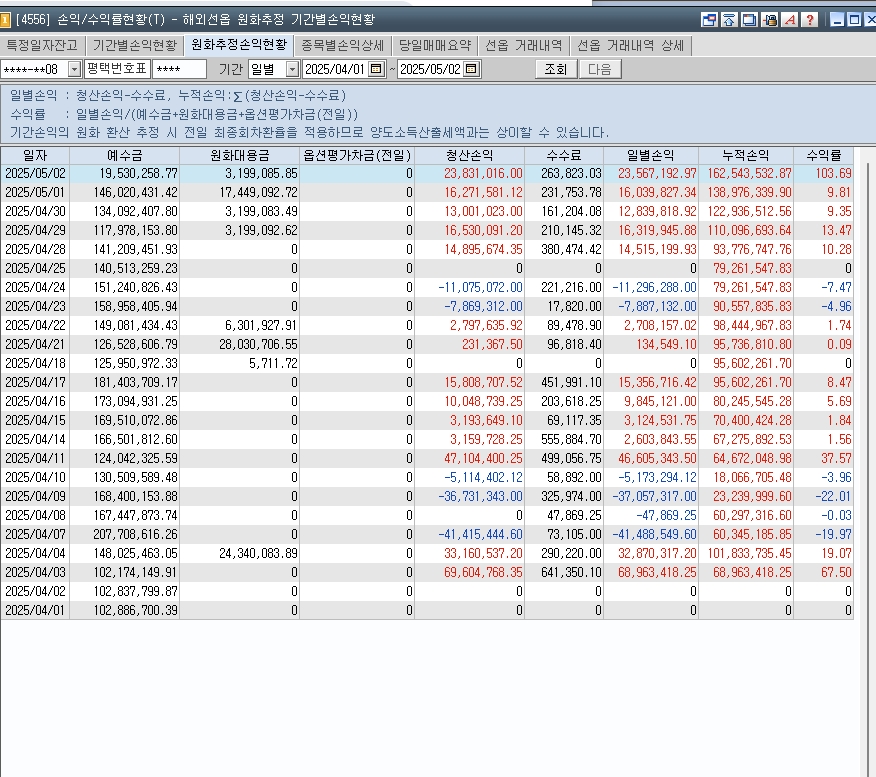Click the fee value 641,350.10
This screenshot has height=777, width=876.
571,573
